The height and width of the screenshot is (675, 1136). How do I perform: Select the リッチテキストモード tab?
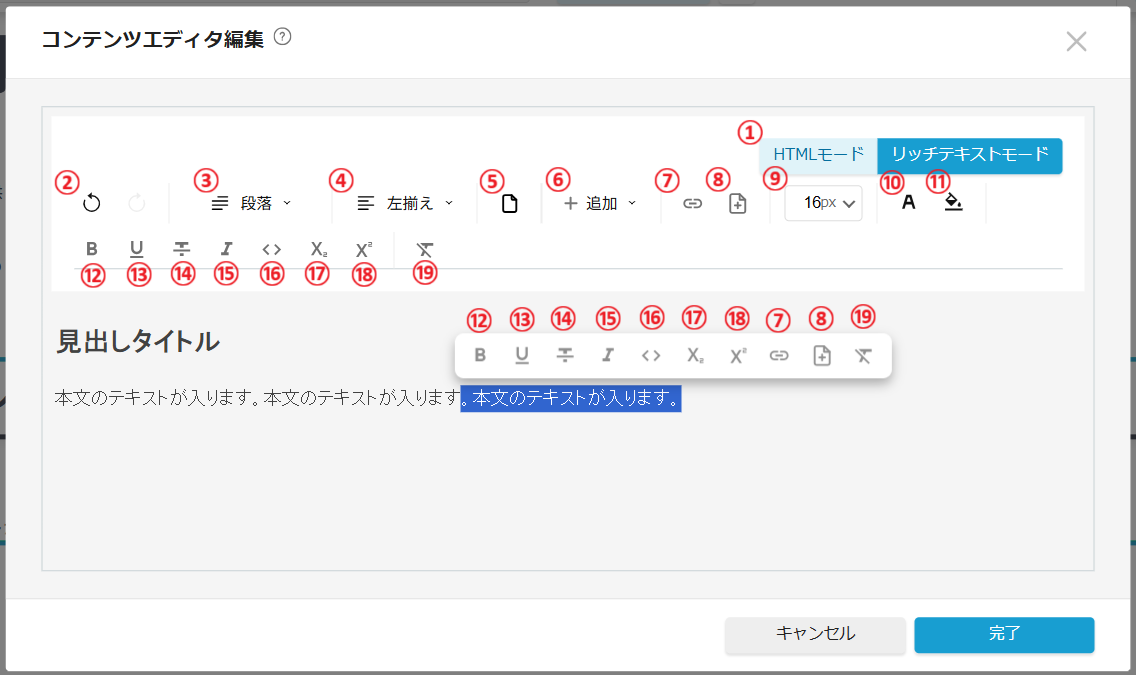tap(969, 155)
